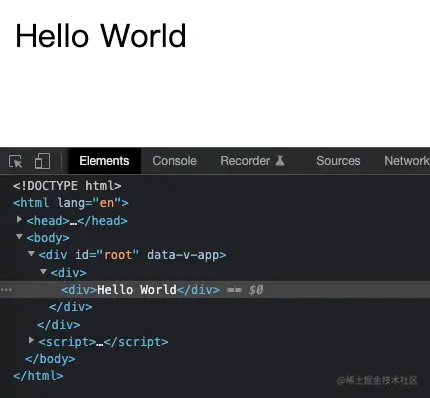Activate the inspect element picker icon
Image resolution: width=430 pixels, height=398 pixels.
point(16,161)
